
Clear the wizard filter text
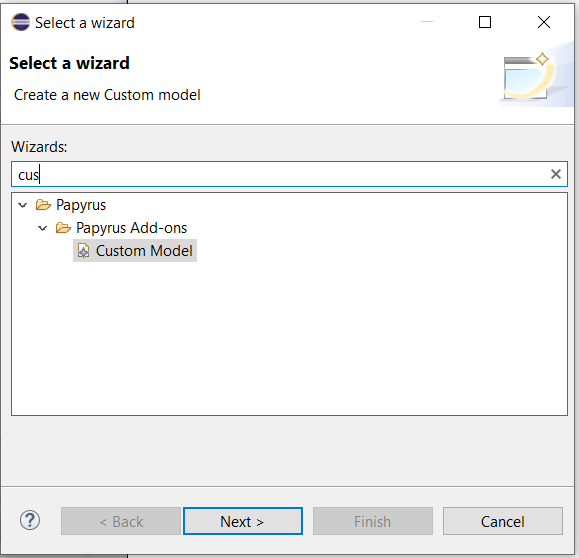pyautogui.click(x=555, y=174)
